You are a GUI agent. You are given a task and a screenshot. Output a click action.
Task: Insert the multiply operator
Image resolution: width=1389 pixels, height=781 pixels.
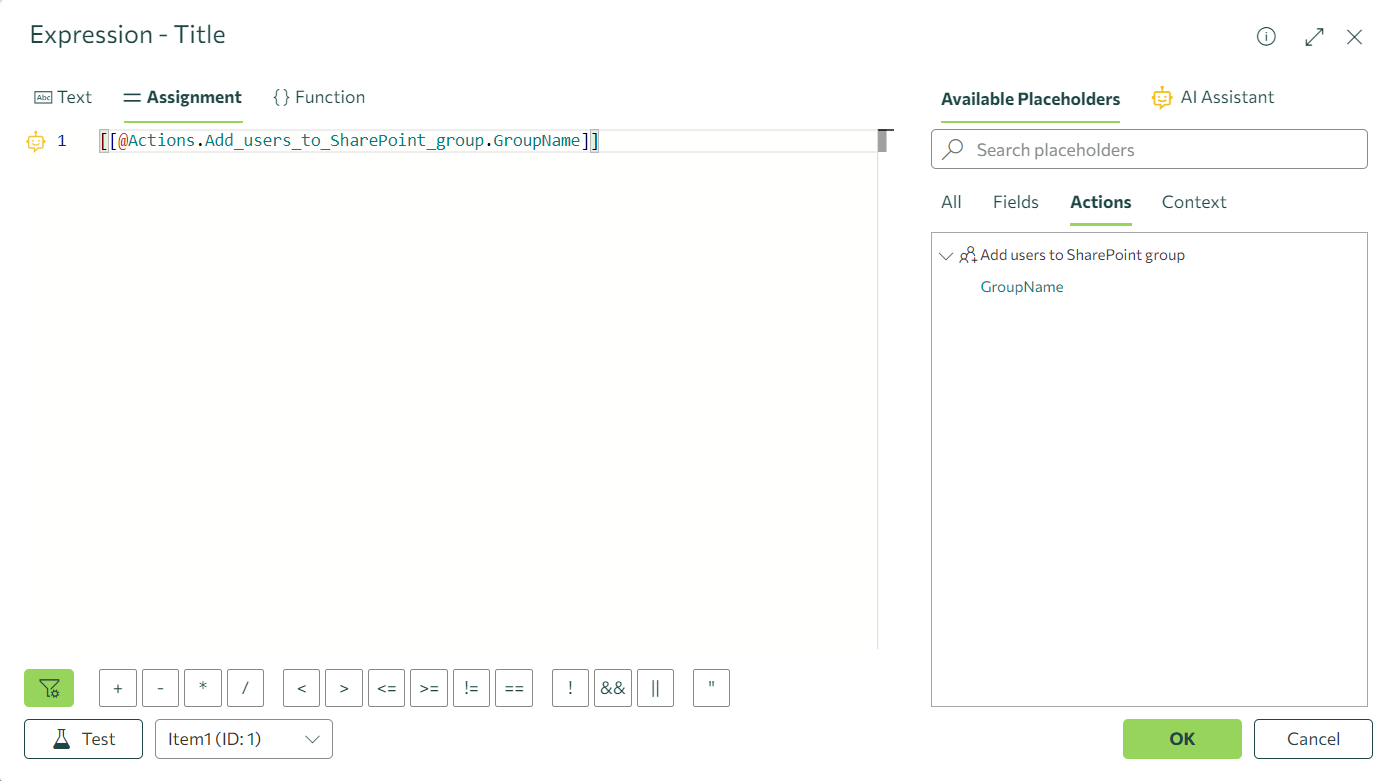203,688
